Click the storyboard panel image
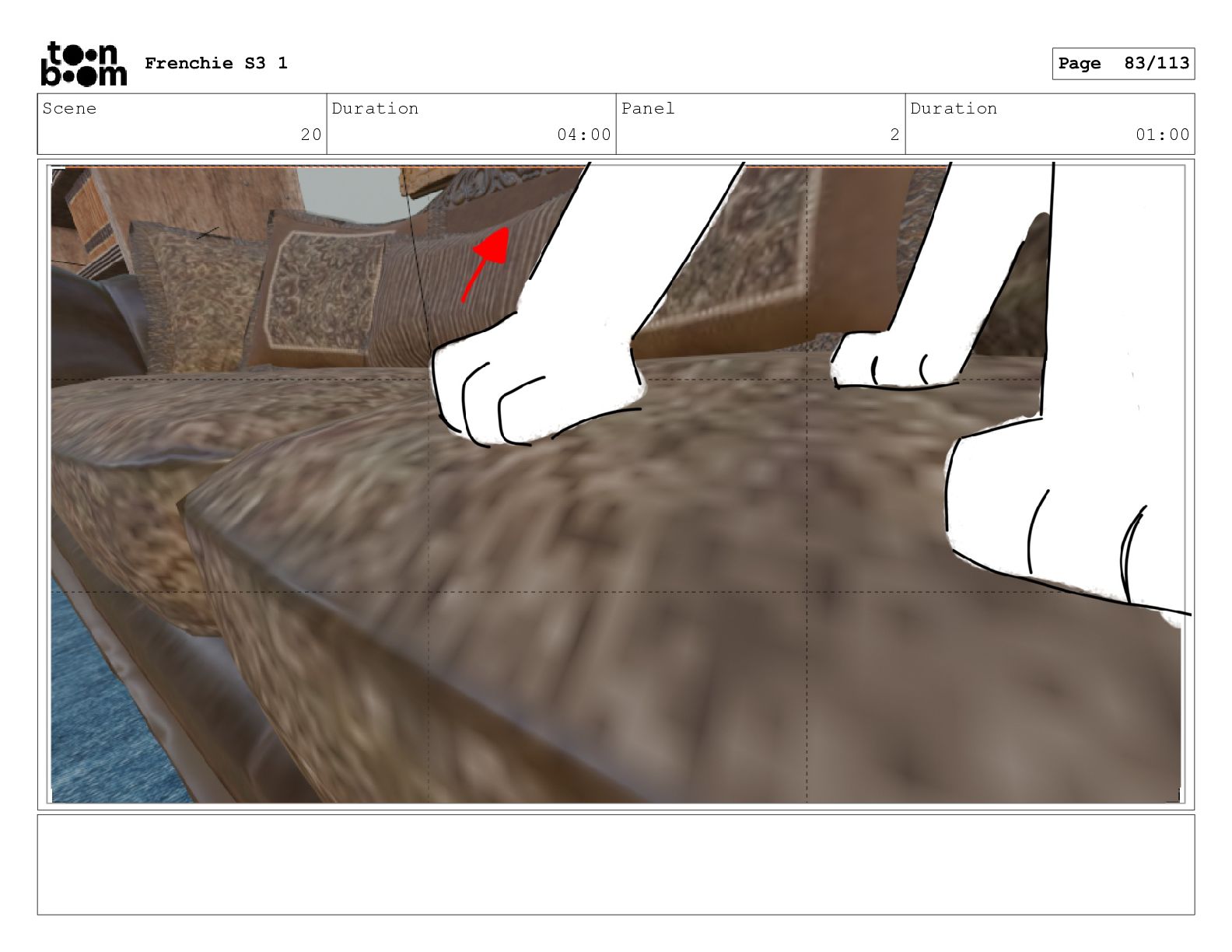Image resolution: width=1232 pixels, height=952 pixels. pyautogui.click(x=616, y=484)
